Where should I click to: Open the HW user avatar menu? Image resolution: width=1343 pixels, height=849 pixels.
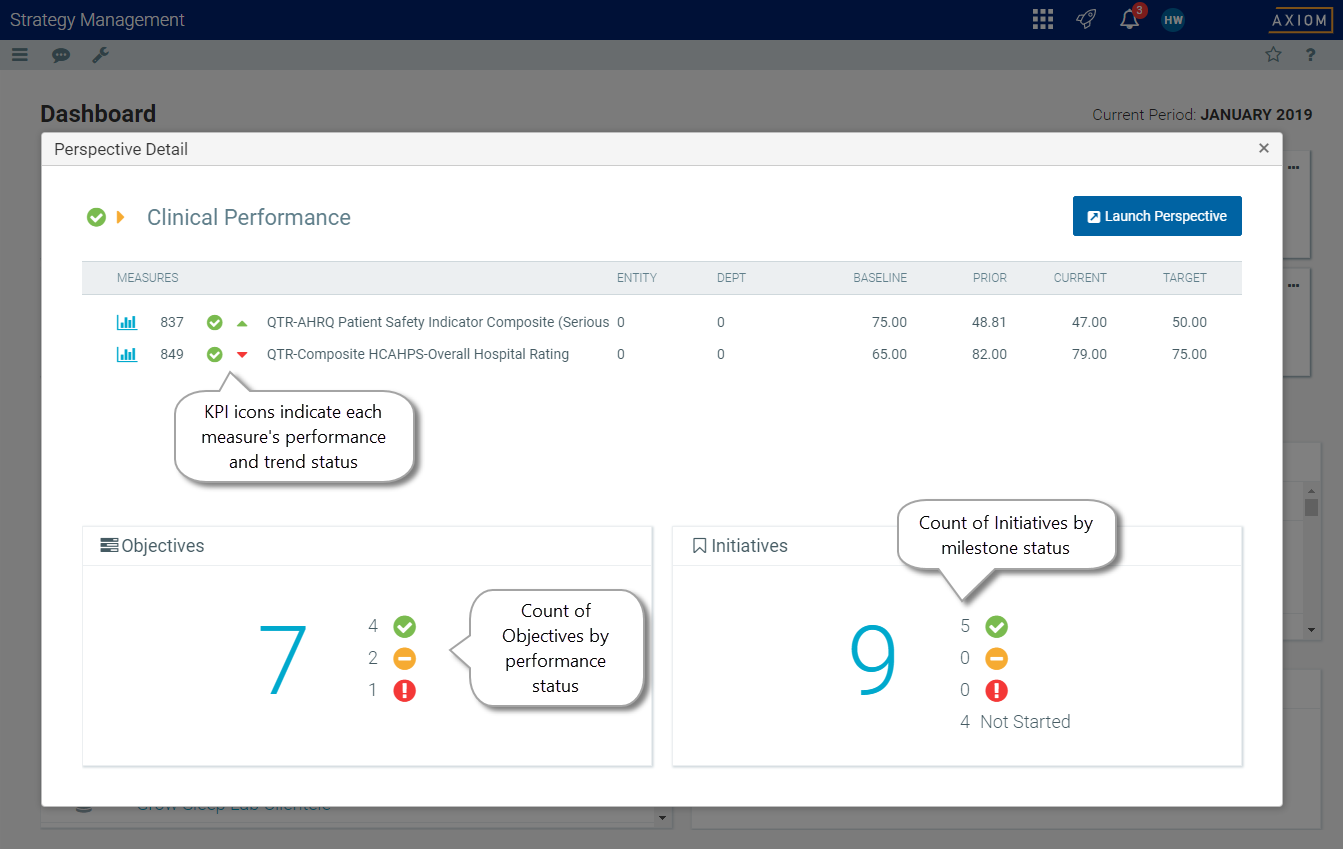pos(1173,20)
